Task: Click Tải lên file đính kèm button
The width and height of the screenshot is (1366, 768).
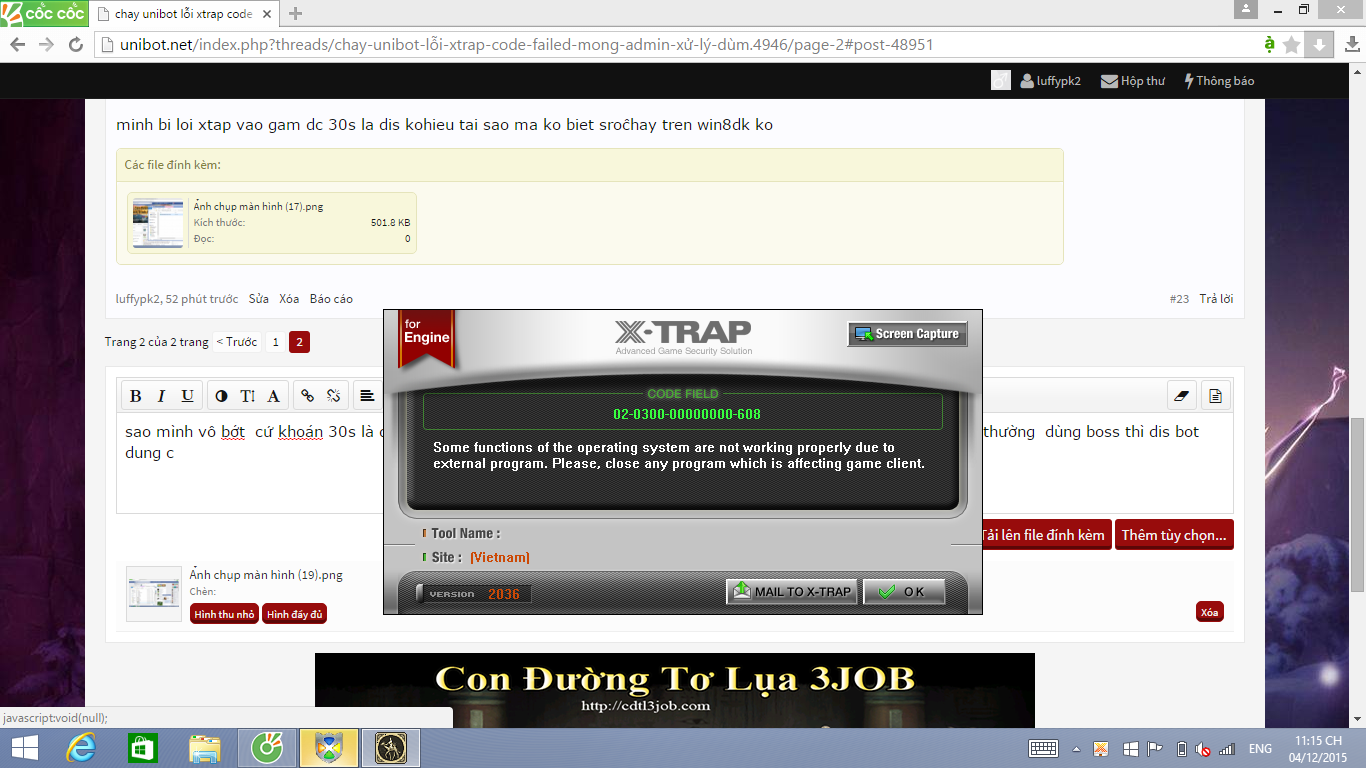Action: pyautogui.click(x=1046, y=535)
